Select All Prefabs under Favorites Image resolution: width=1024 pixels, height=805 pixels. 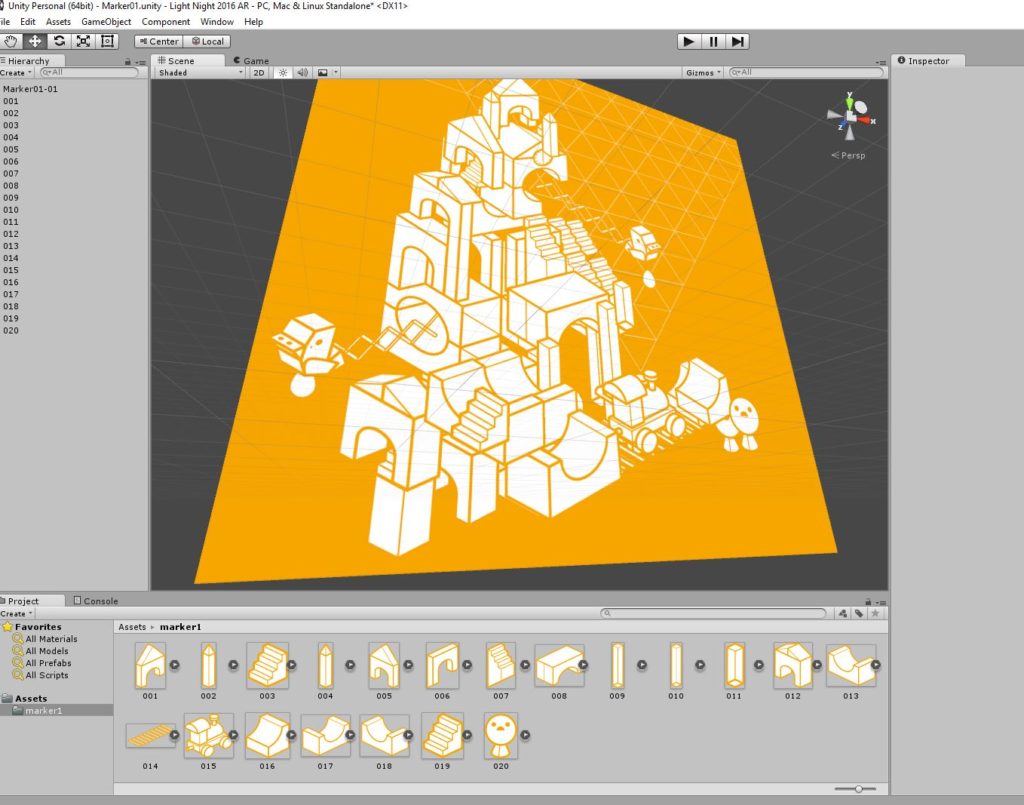tap(48, 663)
